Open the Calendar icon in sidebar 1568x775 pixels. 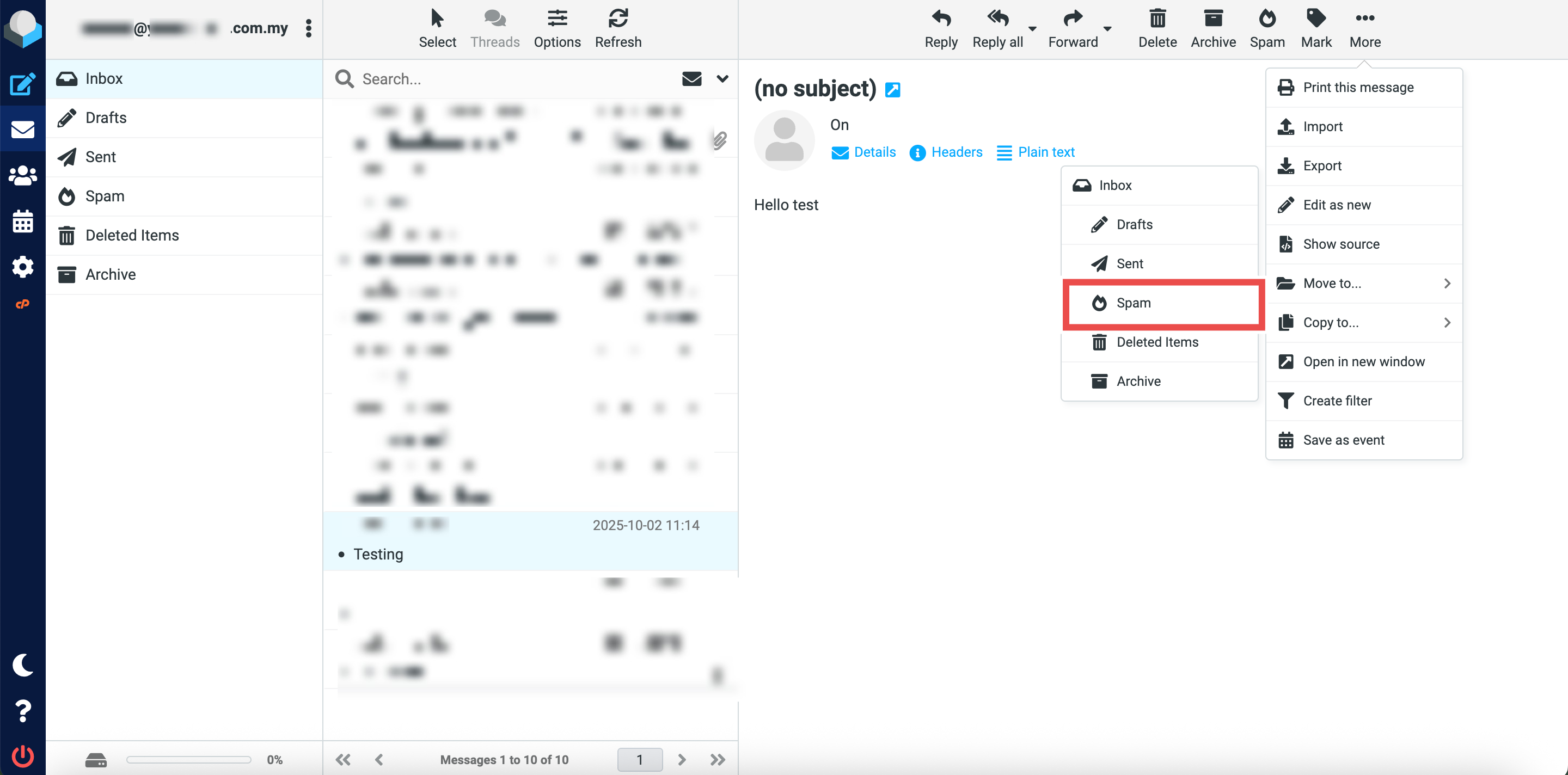click(x=22, y=222)
